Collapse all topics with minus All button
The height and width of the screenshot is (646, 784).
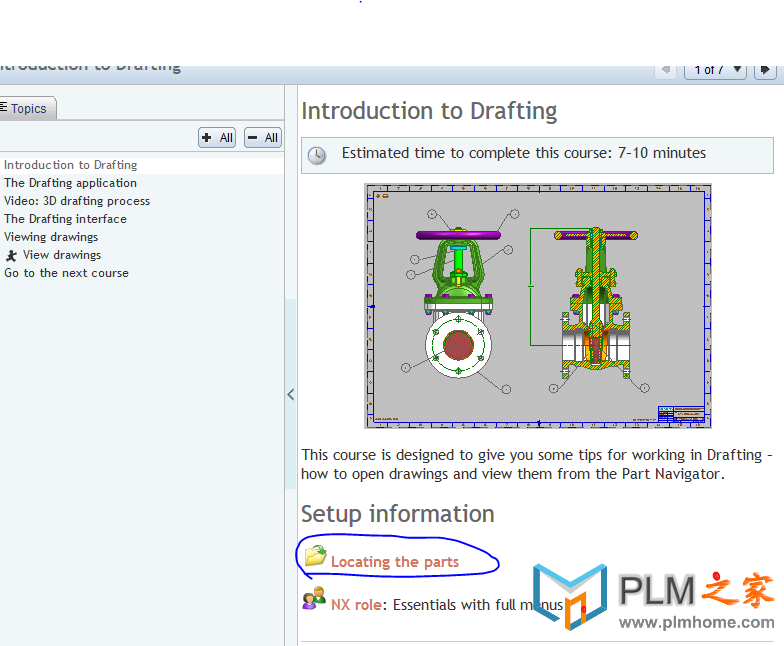[262, 138]
